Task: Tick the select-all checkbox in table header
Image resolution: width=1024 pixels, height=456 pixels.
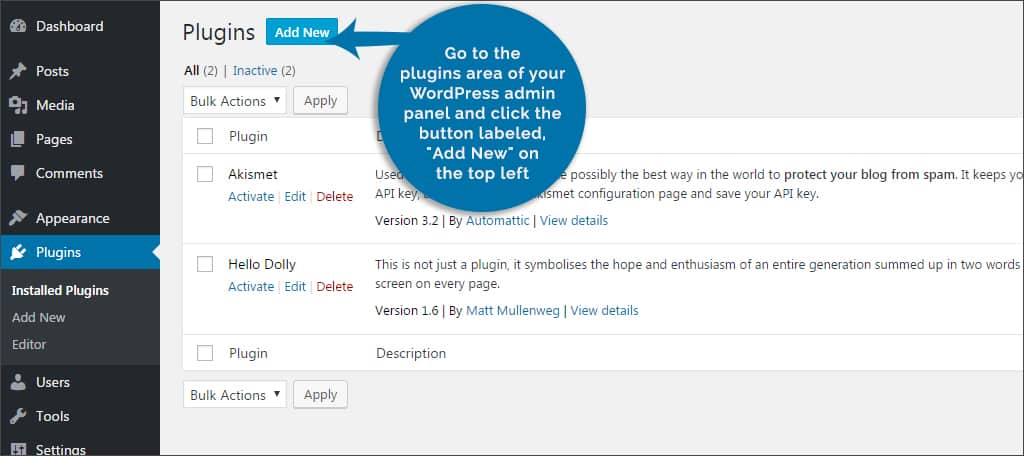Action: tap(205, 136)
